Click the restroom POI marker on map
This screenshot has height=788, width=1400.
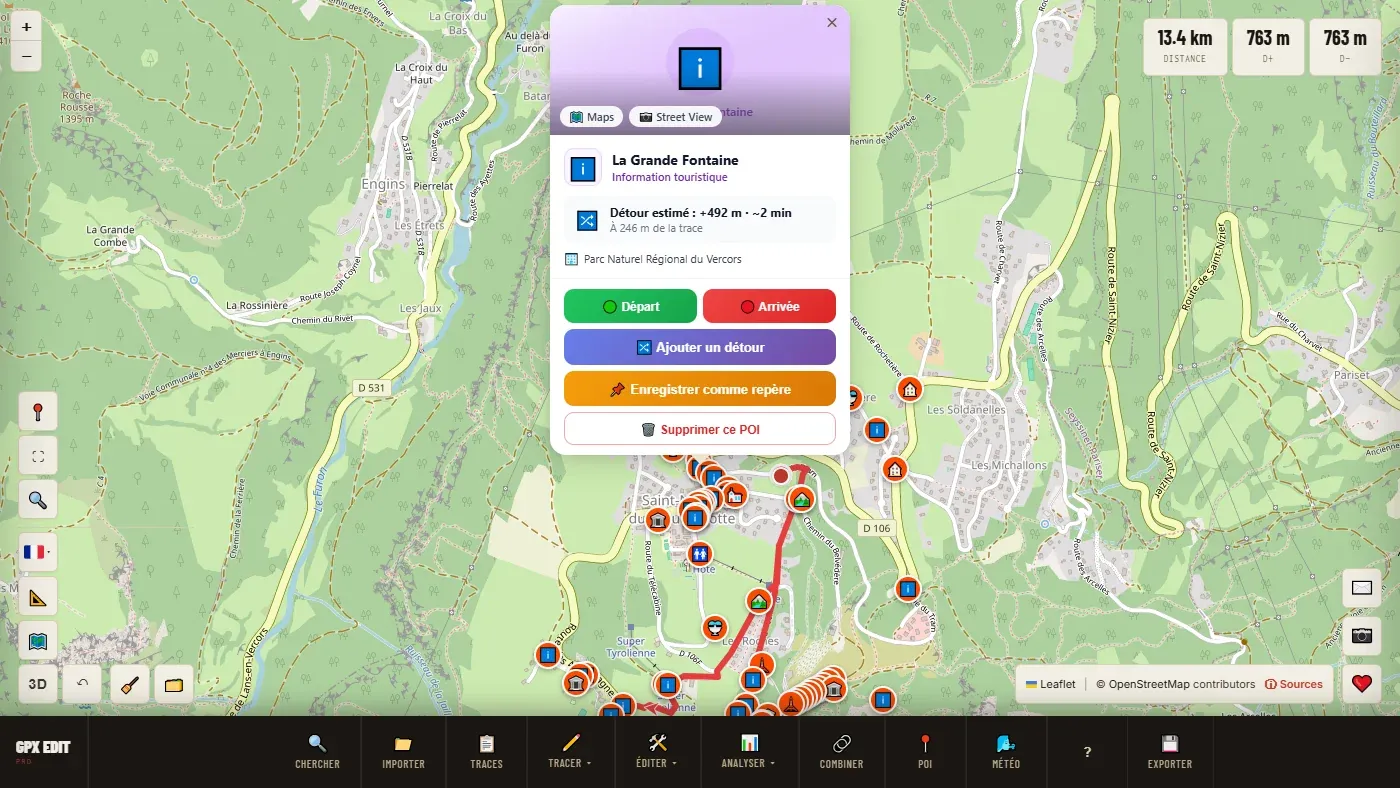[701, 553]
